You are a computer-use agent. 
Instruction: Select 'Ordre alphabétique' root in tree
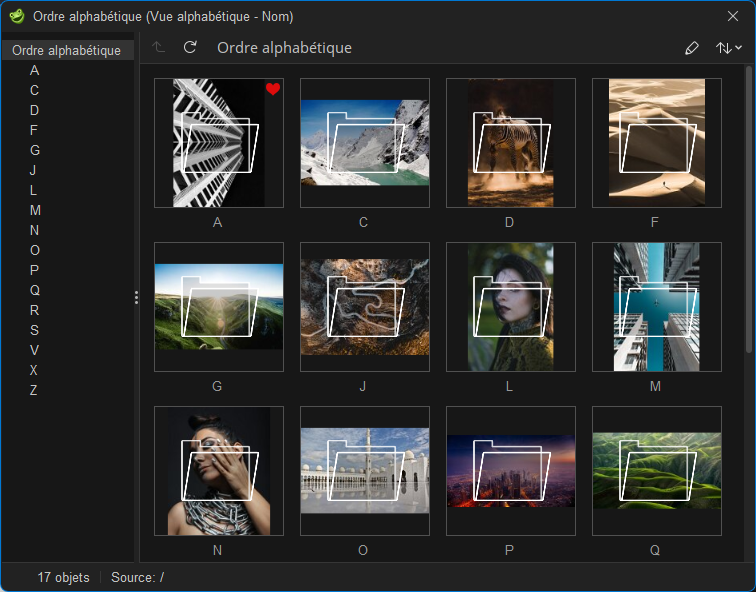tap(66, 50)
